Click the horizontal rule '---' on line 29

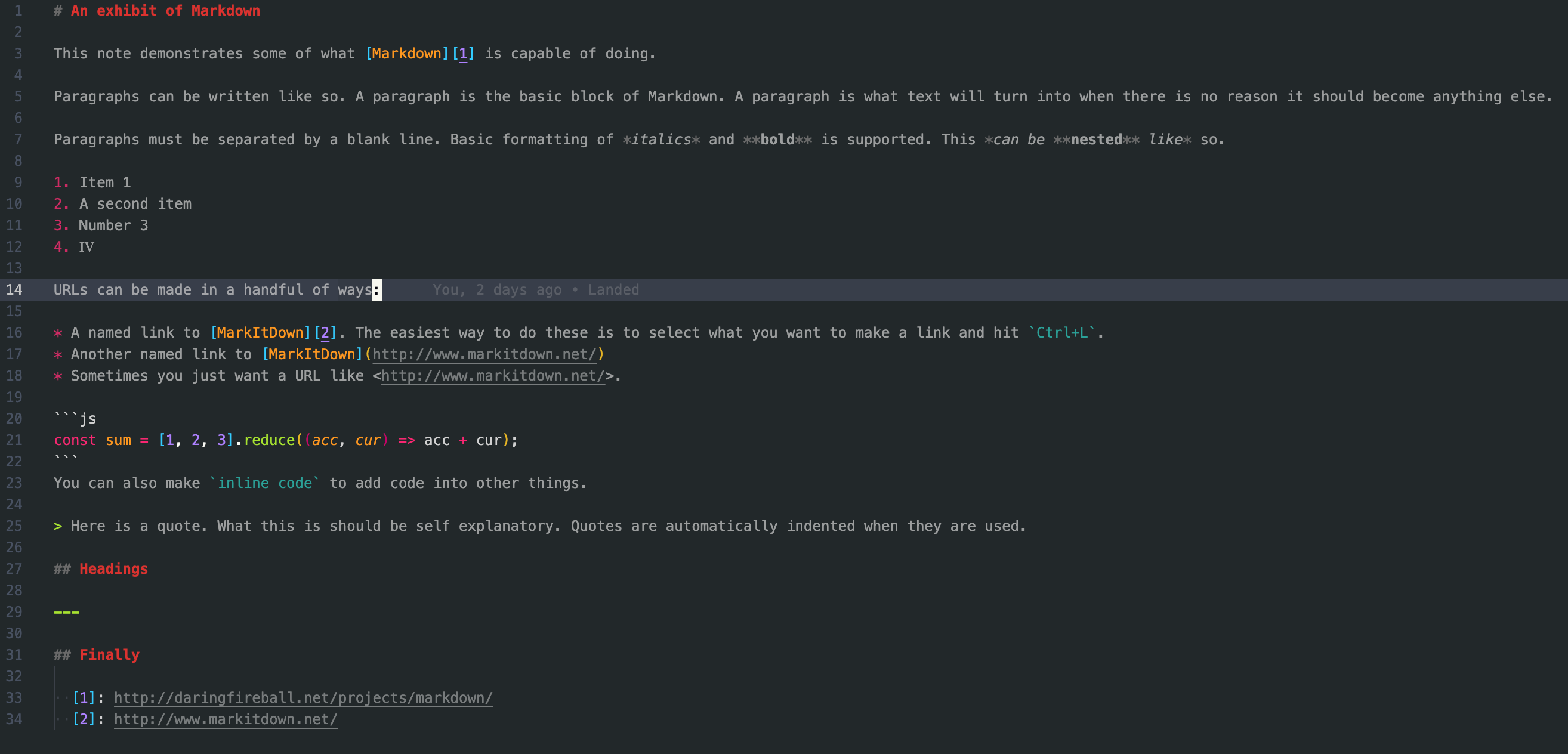click(x=66, y=611)
